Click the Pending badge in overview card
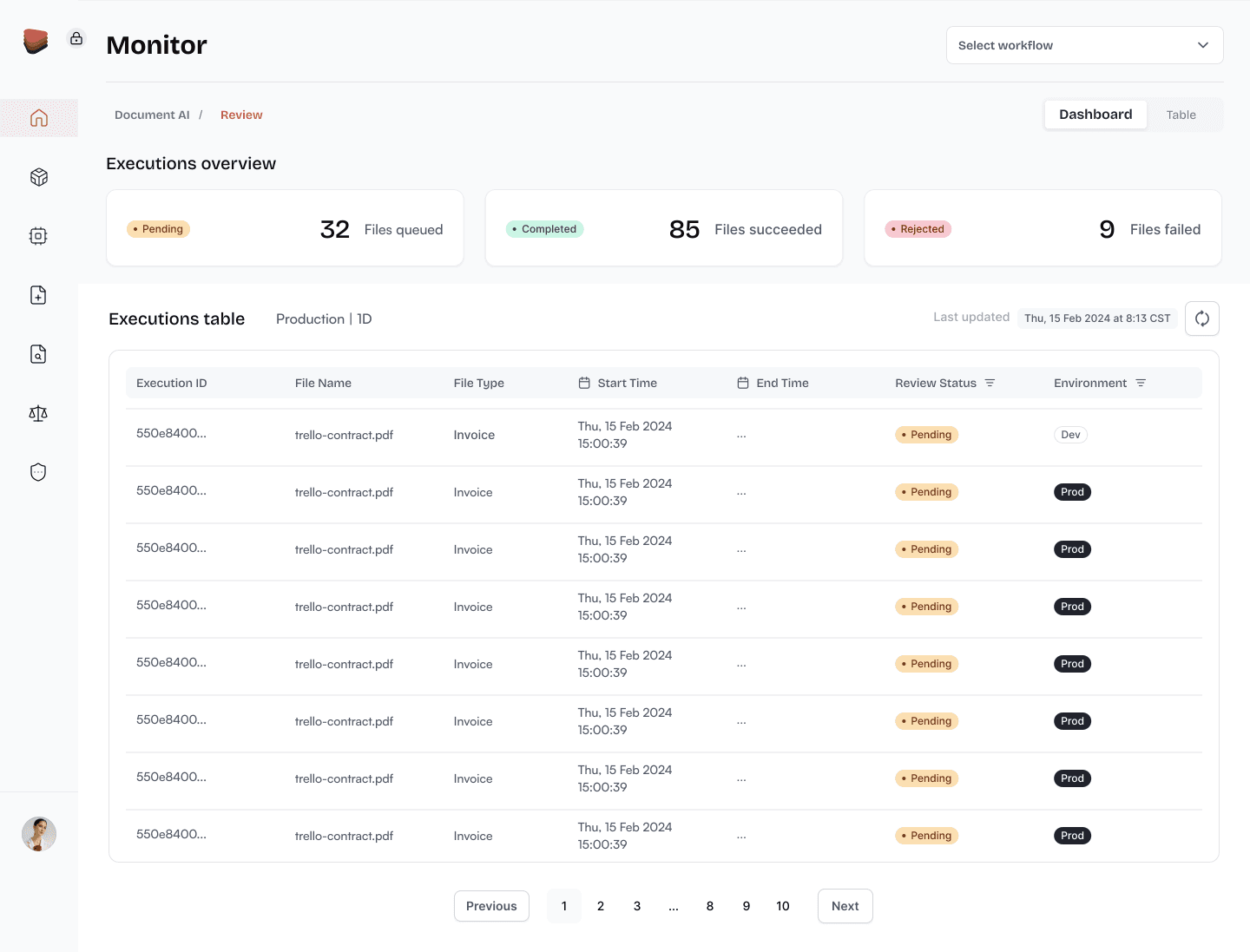 click(158, 229)
